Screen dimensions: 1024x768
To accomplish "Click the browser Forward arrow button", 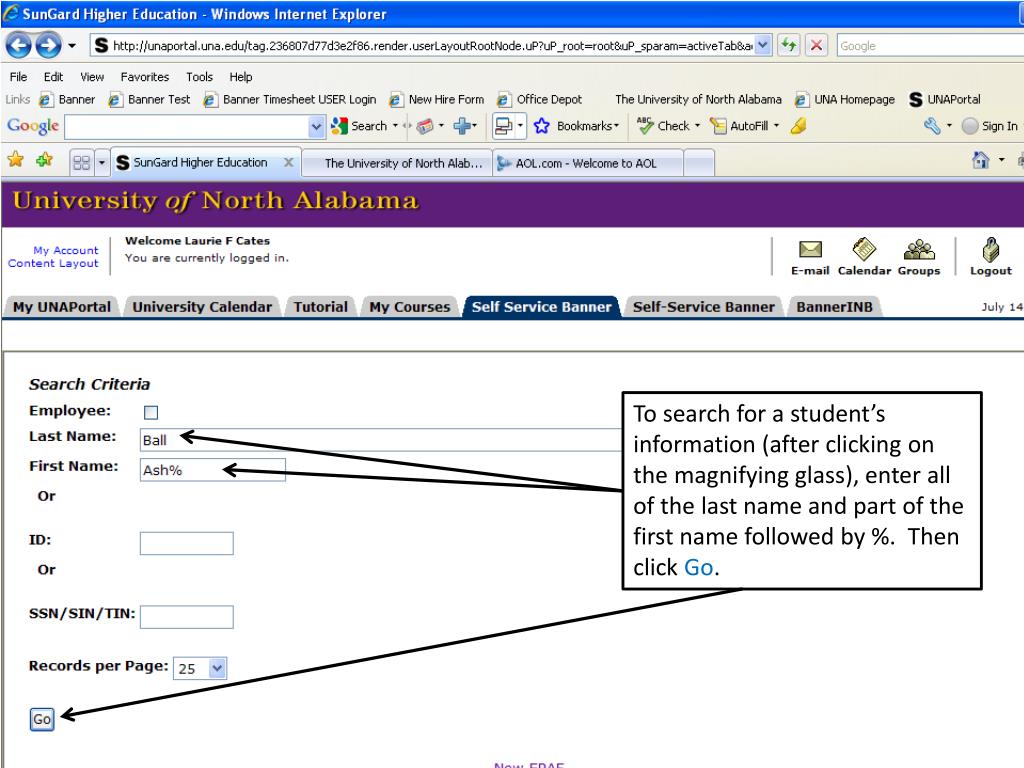I will [48, 45].
